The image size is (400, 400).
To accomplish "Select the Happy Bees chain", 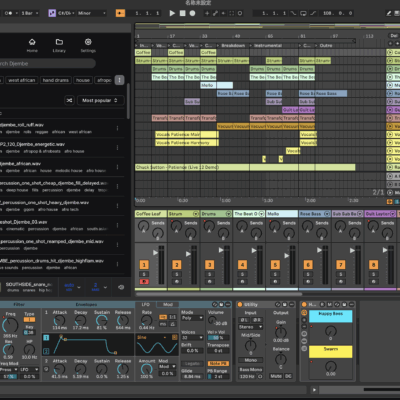I will click(x=330, y=316).
